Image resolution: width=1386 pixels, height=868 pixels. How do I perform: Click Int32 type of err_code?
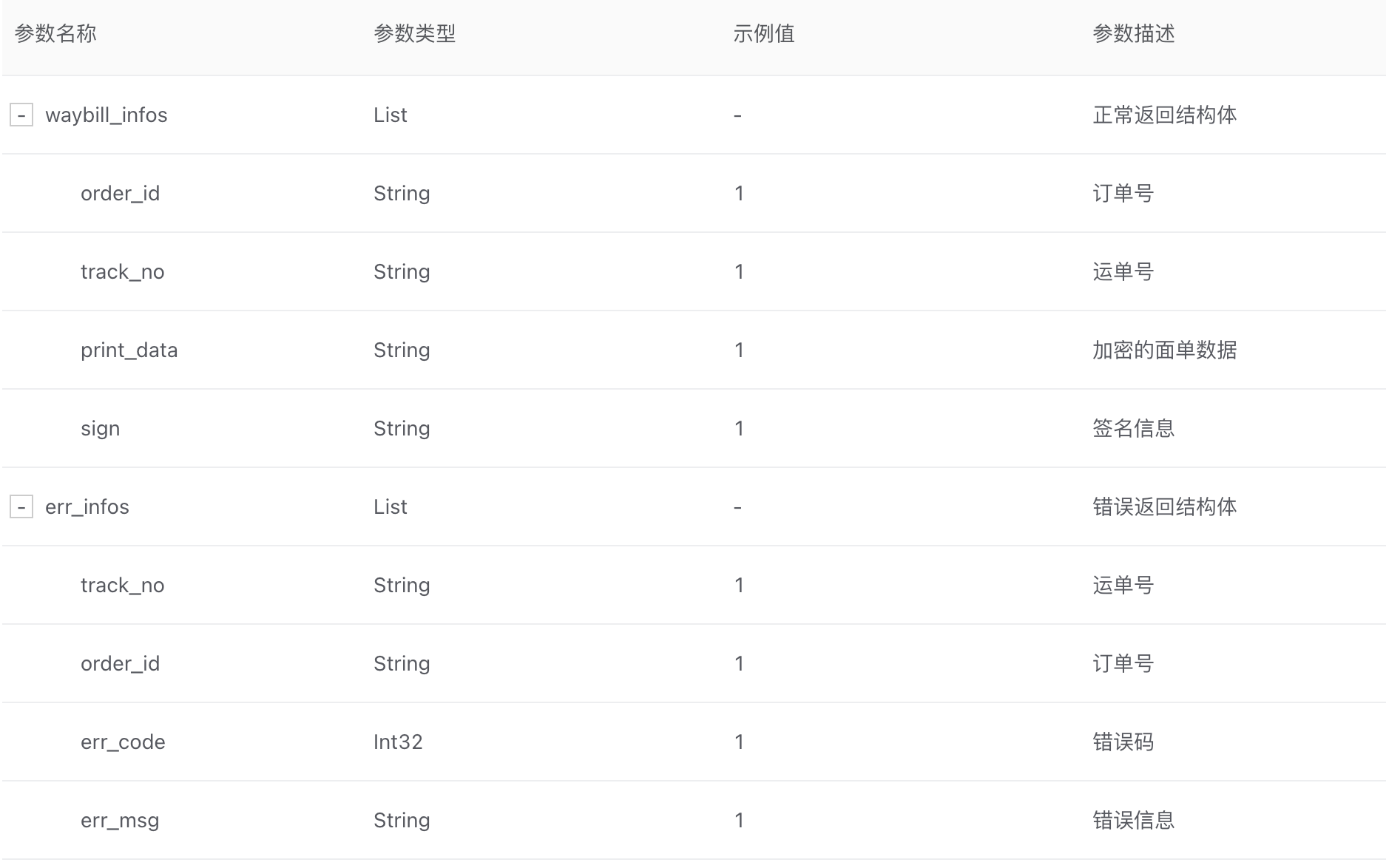398,742
